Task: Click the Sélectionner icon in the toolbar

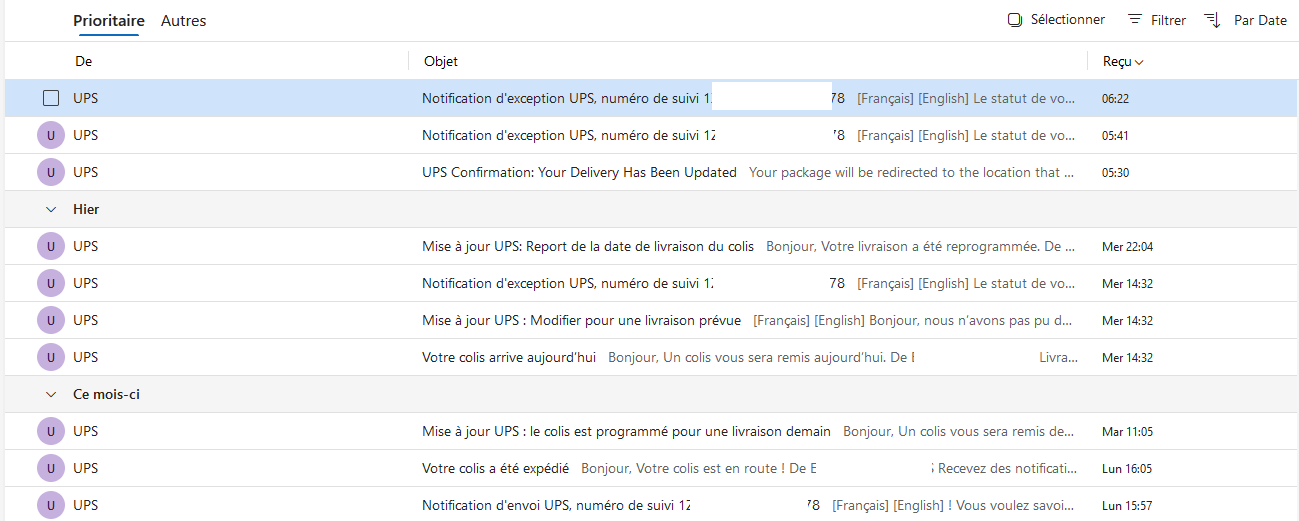Action: coord(1015,20)
